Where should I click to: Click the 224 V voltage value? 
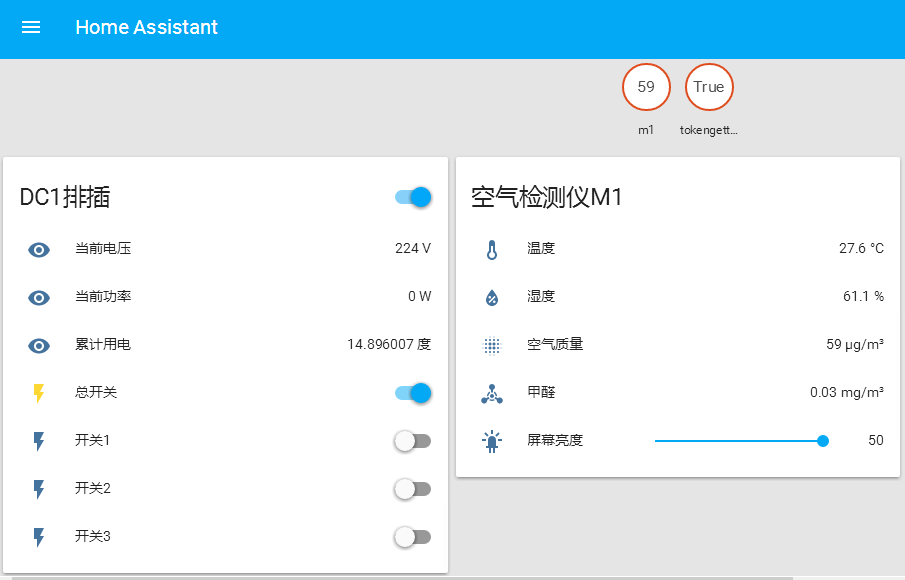click(413, 249)
